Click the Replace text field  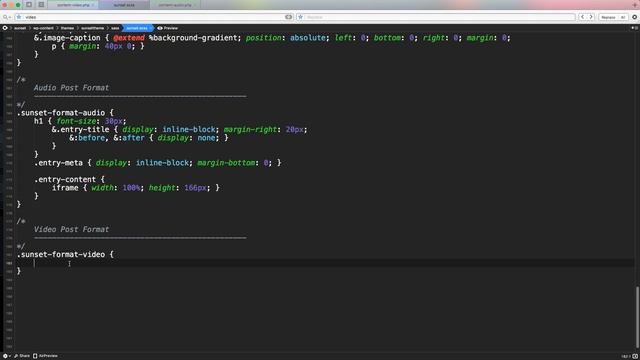point(436,17)
